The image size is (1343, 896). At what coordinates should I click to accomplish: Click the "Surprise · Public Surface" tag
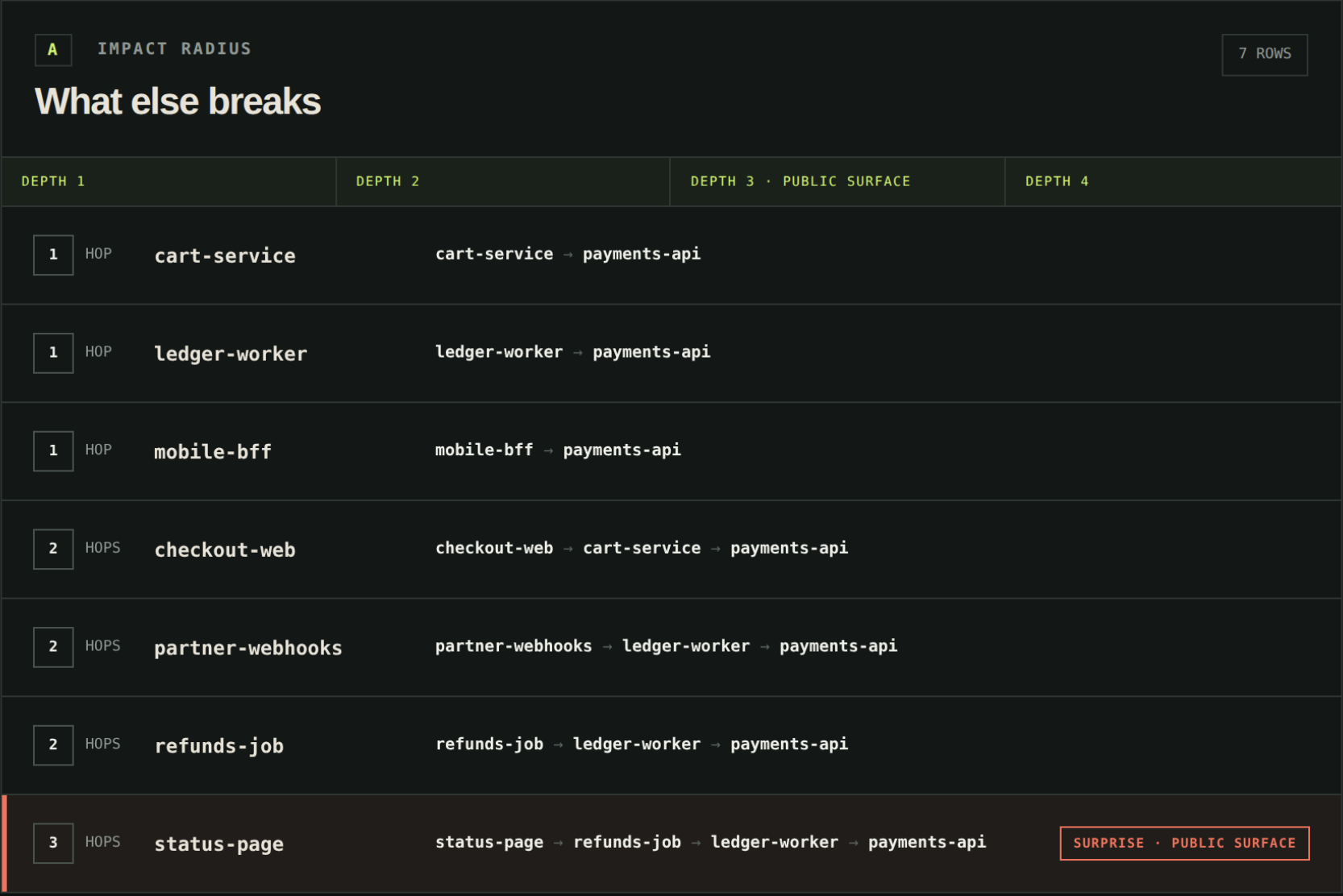(x=1184, y=843)
